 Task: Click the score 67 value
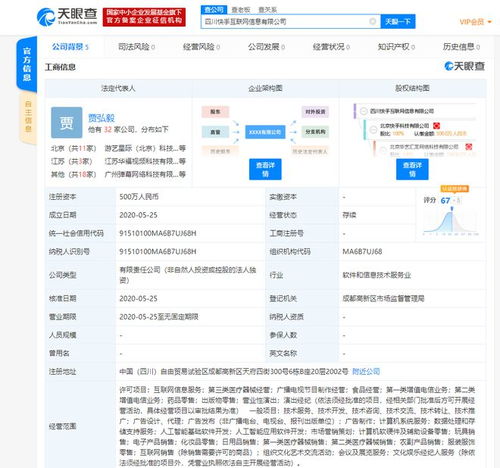(446, 200)
